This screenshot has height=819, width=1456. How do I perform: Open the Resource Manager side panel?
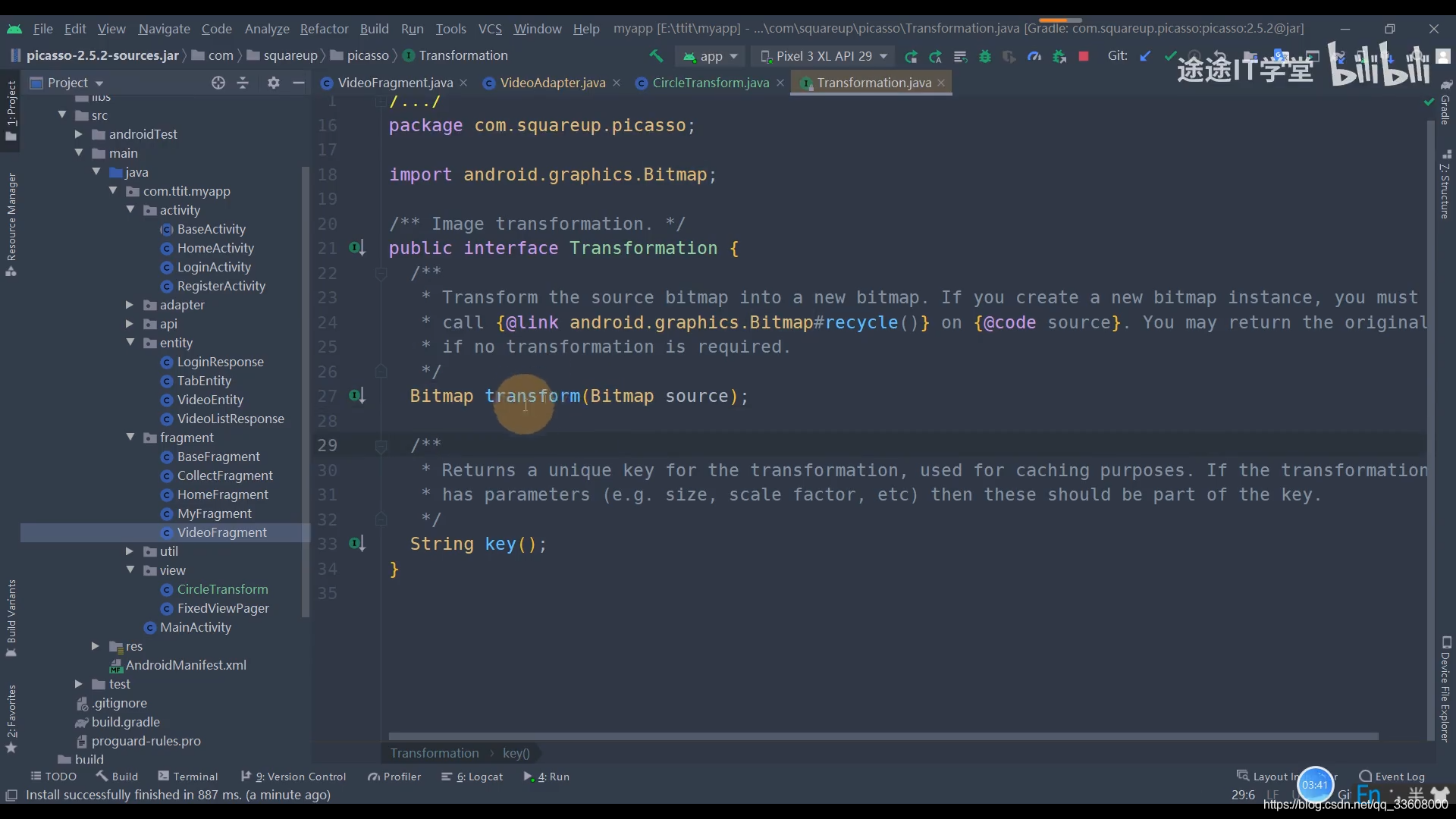pos(11,224)
